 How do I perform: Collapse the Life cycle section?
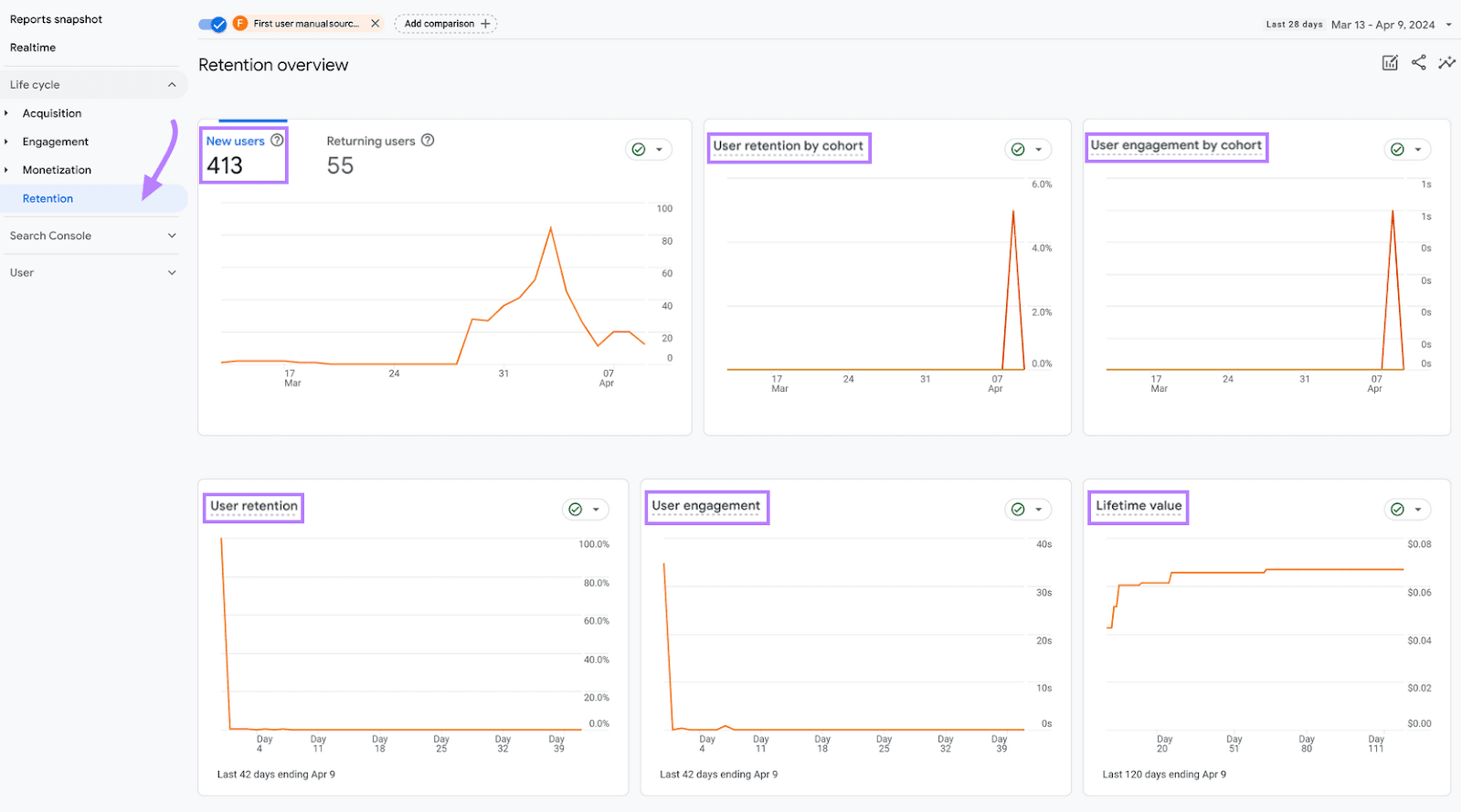[x=172, y=85]
